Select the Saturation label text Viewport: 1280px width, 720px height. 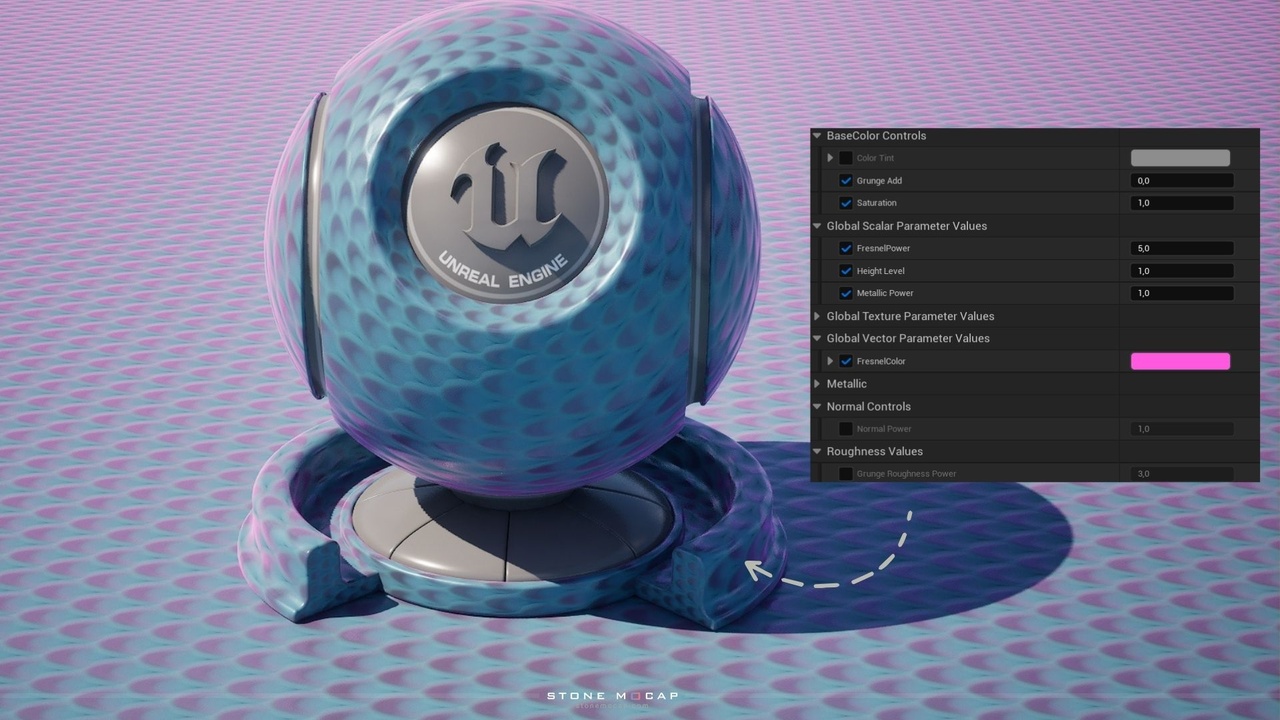[877, 203]
